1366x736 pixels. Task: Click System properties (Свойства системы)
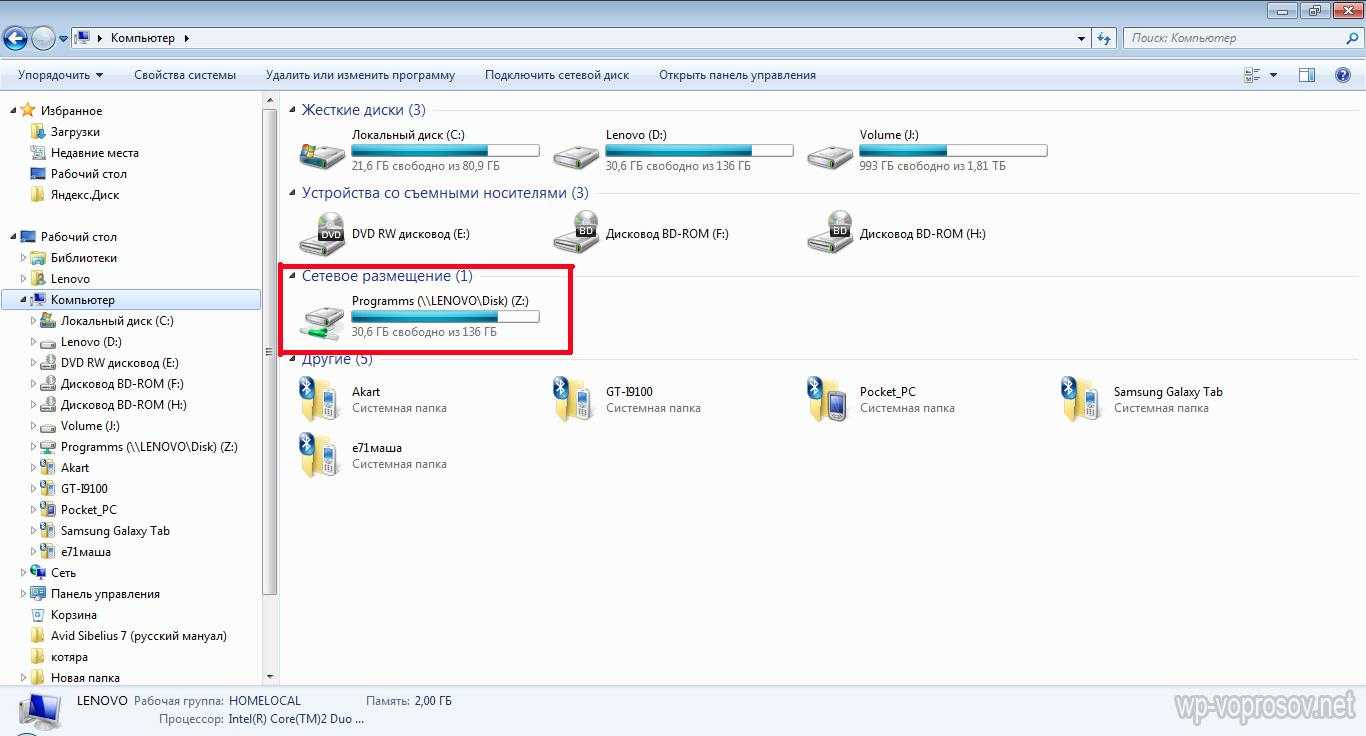(185, 75)
